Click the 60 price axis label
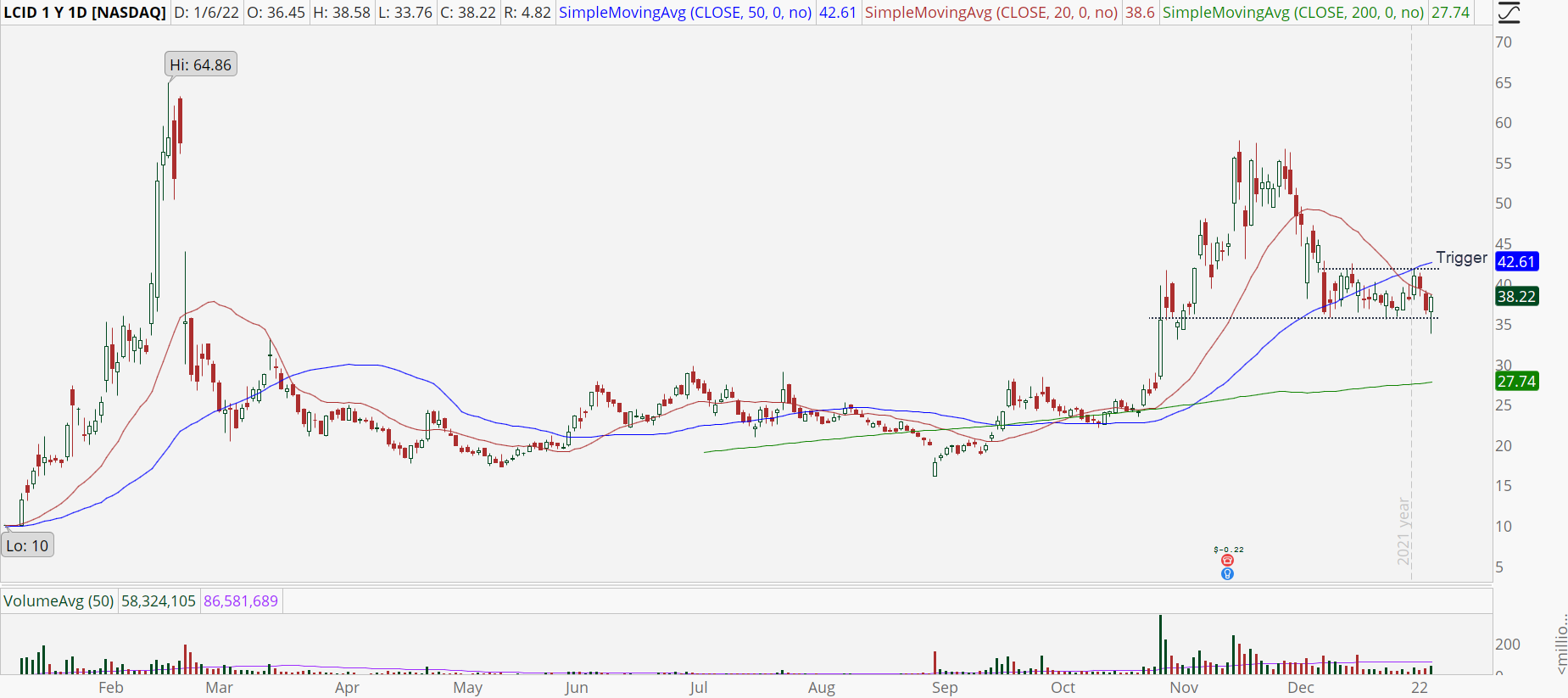This screenshot has width=1568, height=698. coord(1504,123)
